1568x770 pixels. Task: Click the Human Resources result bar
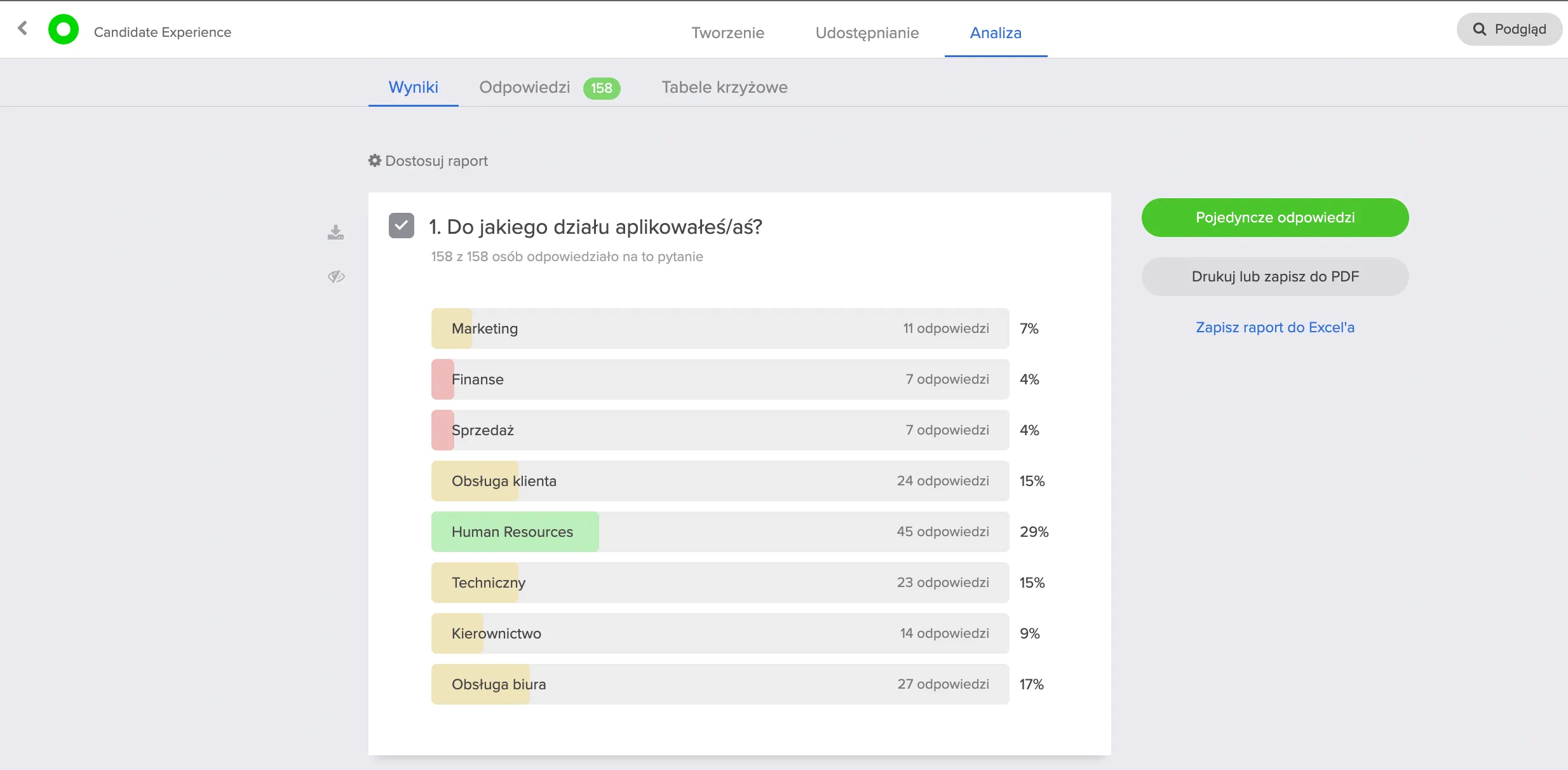coord(720,532)
